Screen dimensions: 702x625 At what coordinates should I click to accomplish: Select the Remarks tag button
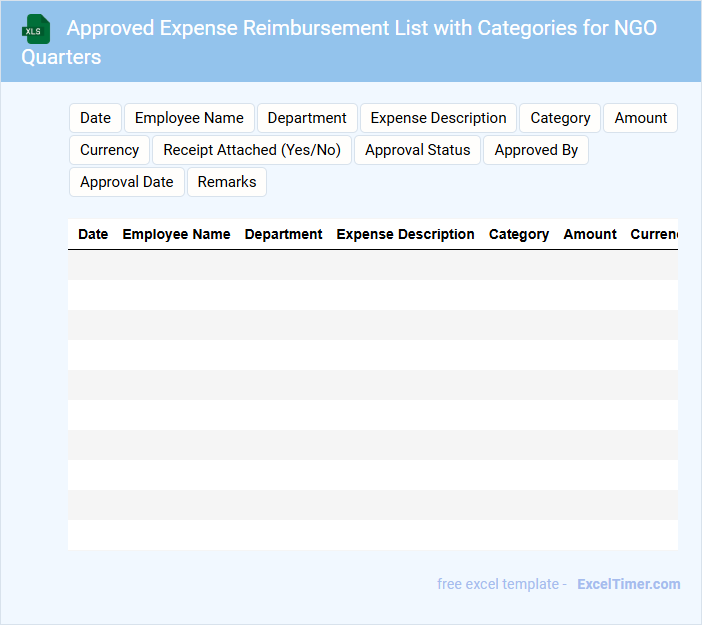point(227,182)
